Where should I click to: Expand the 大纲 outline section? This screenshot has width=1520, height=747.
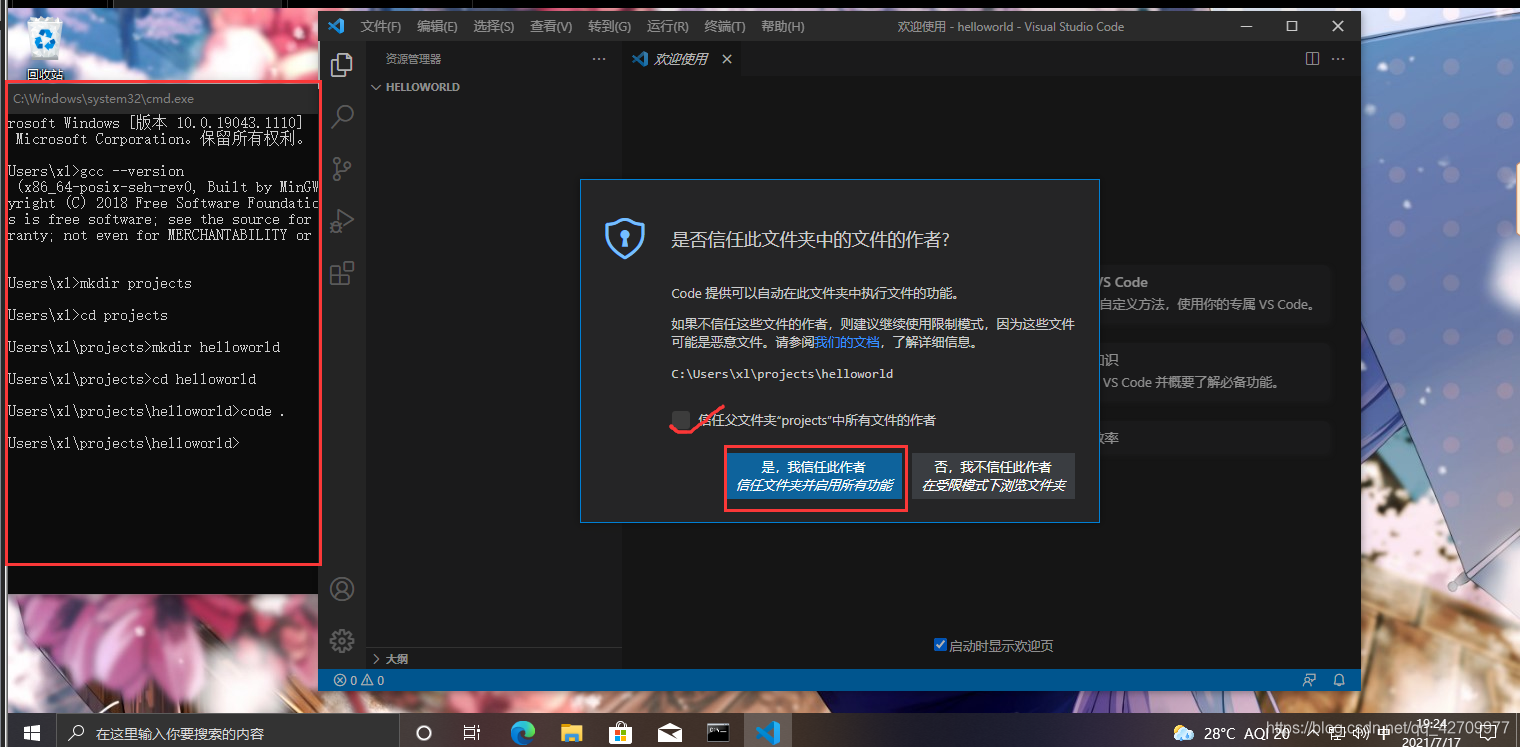tap(390, 659)
